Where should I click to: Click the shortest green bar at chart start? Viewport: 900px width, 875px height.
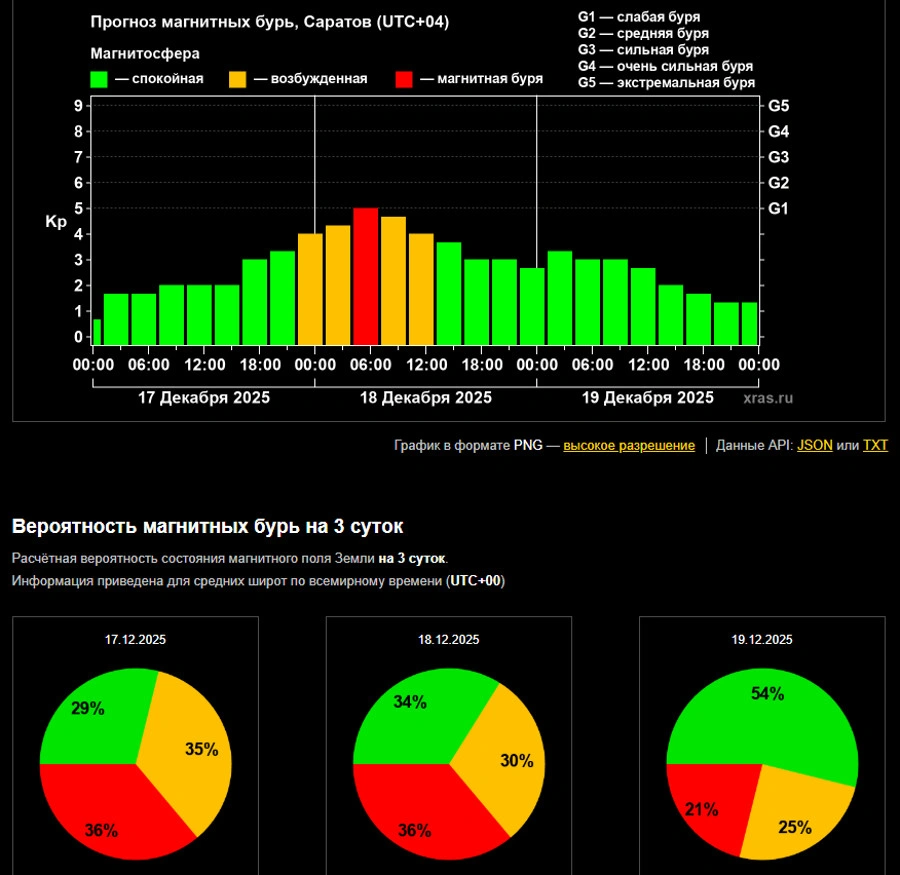[97, 332]
